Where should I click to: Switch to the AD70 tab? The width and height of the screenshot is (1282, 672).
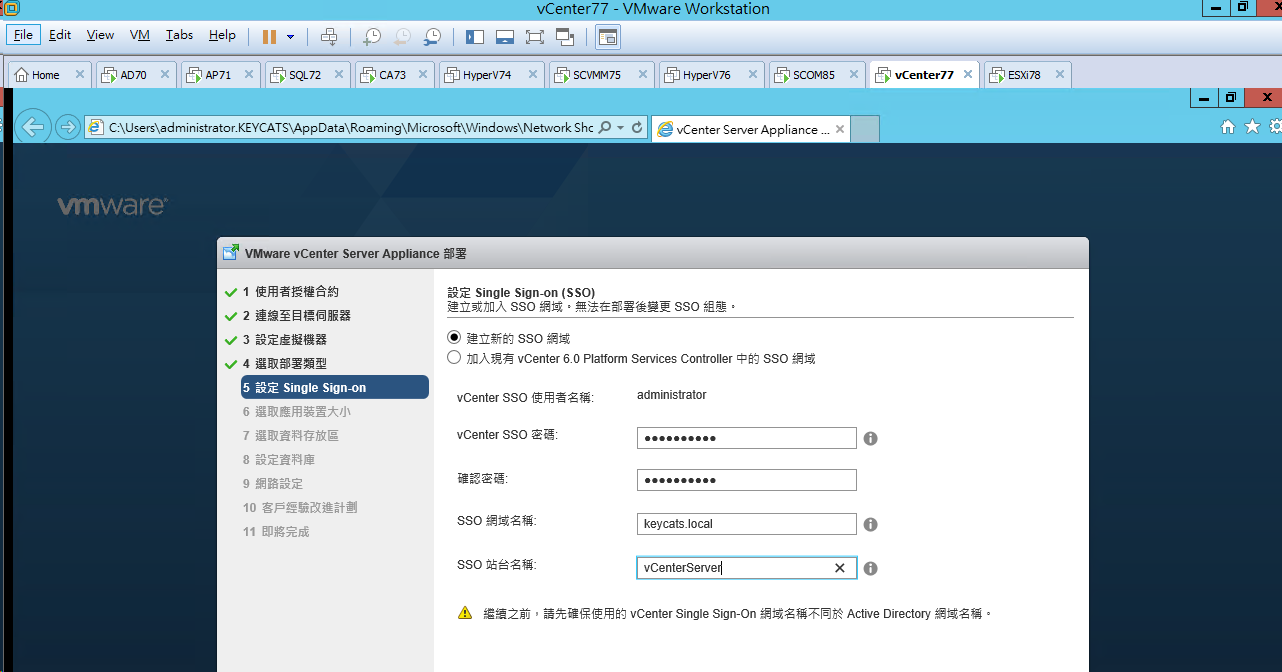[x=134, y=75]
